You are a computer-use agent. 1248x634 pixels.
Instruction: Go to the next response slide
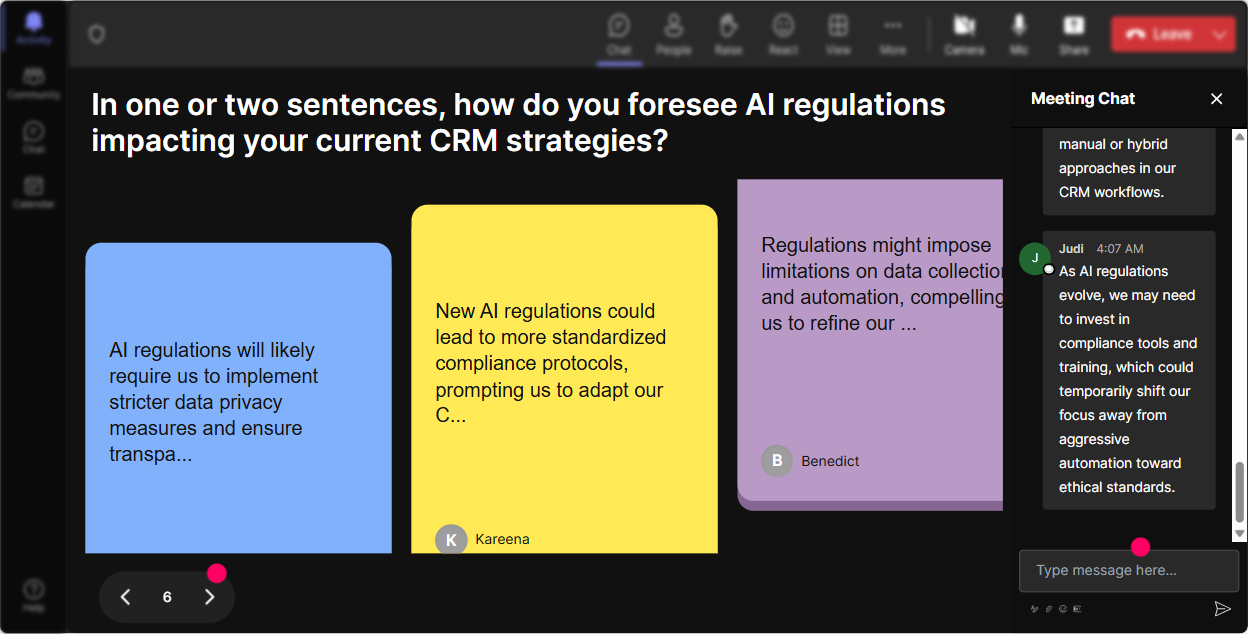pyautogui.click(x=209, y=597)
